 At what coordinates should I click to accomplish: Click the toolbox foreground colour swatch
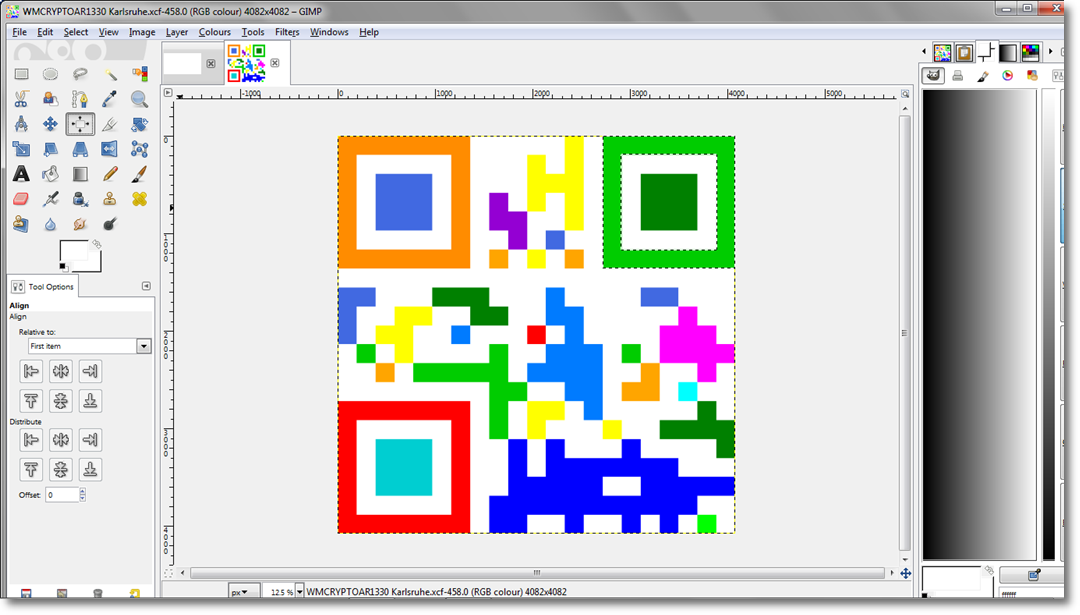pyautogui.click(x=74, y=251)
